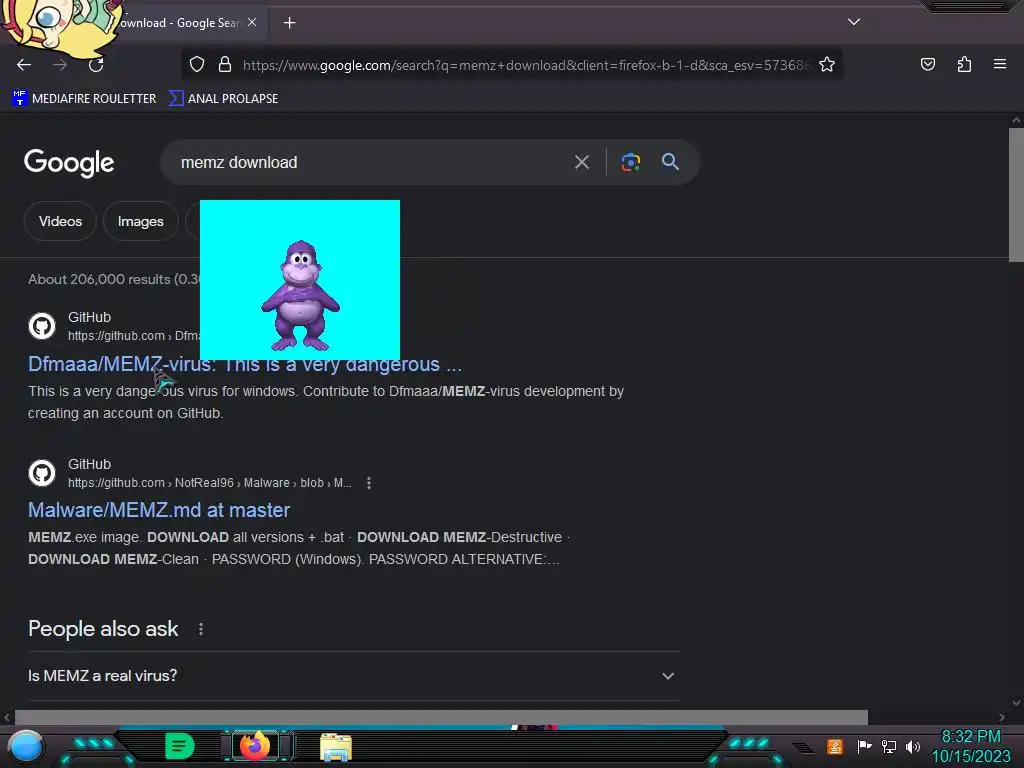Open People also ask options menu
The height and width of the screenshot is (768, 1024).
[x=201, y=629]
